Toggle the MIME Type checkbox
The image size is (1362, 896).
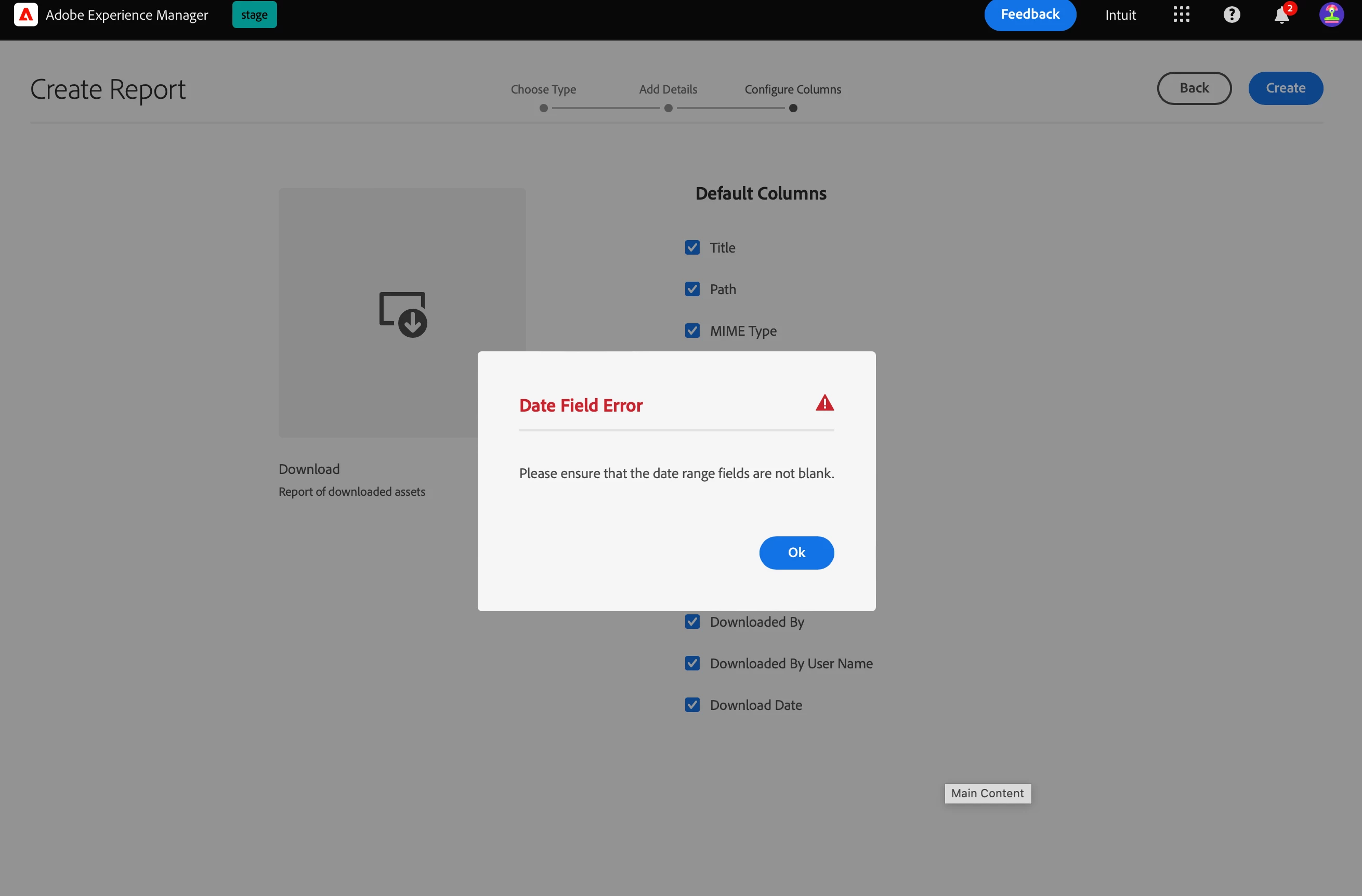click(692, 331)
